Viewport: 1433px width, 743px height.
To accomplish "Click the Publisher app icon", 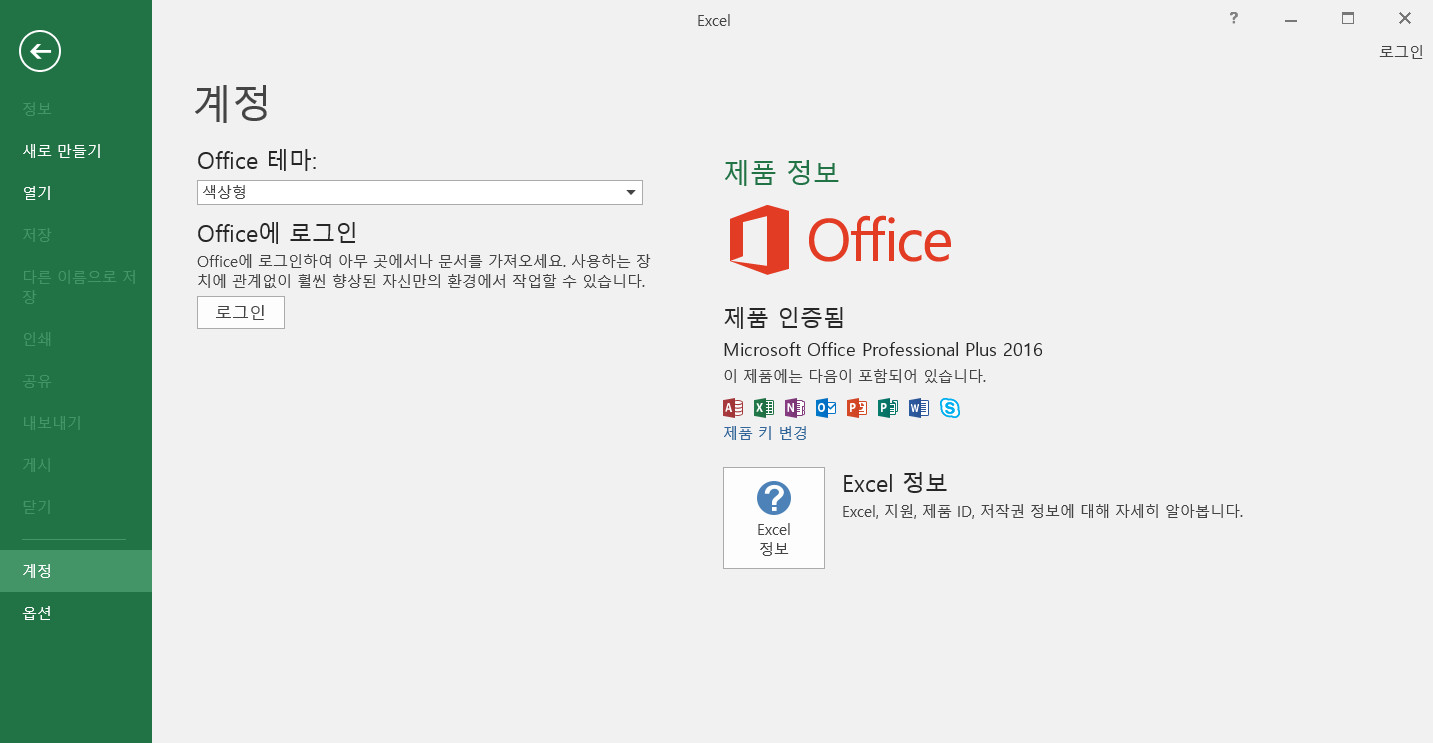I will pos(887,407).
